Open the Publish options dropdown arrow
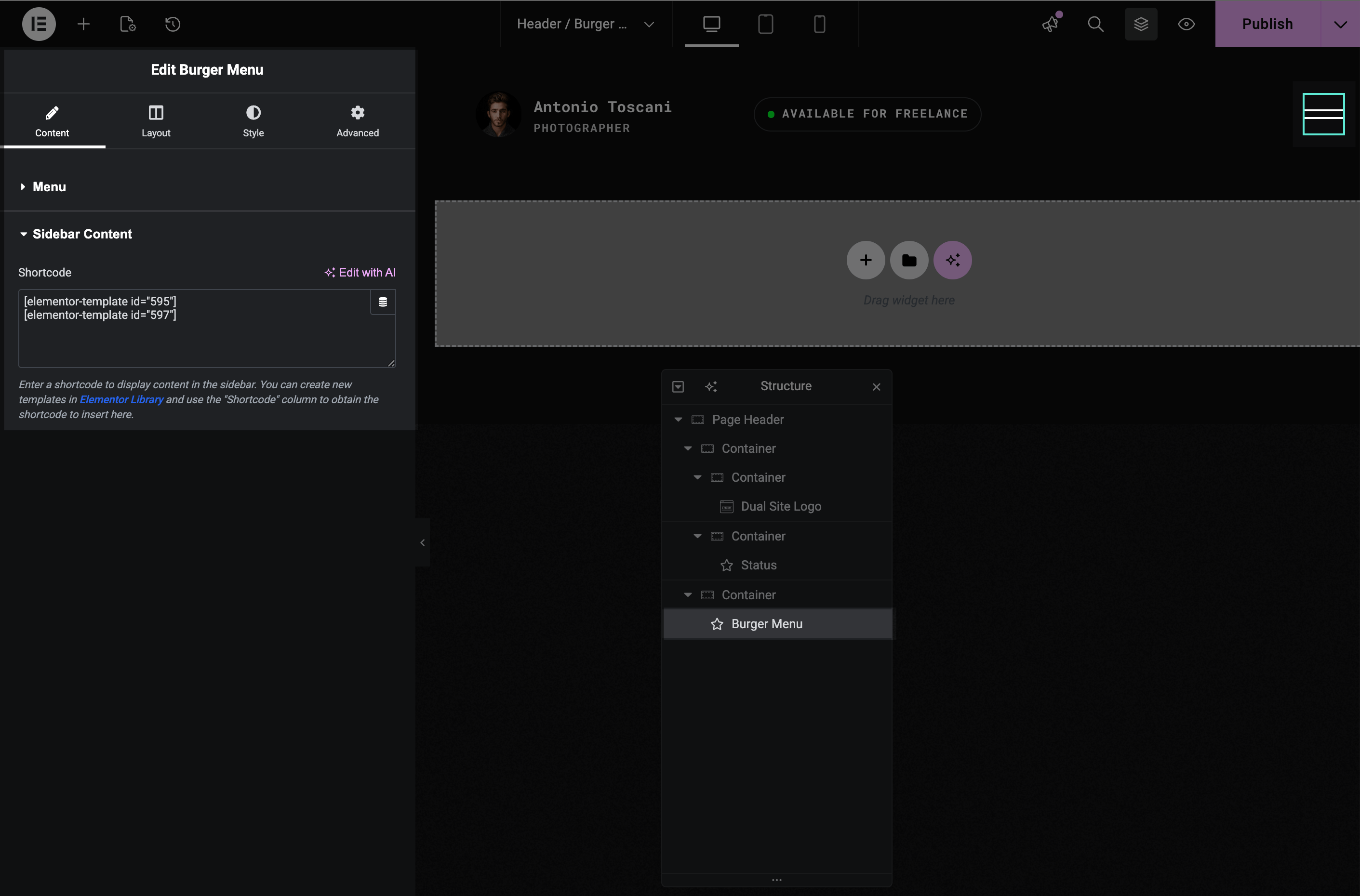Image resolution: width=1360 pixels, height=896 pixels. coord(1340,24)
